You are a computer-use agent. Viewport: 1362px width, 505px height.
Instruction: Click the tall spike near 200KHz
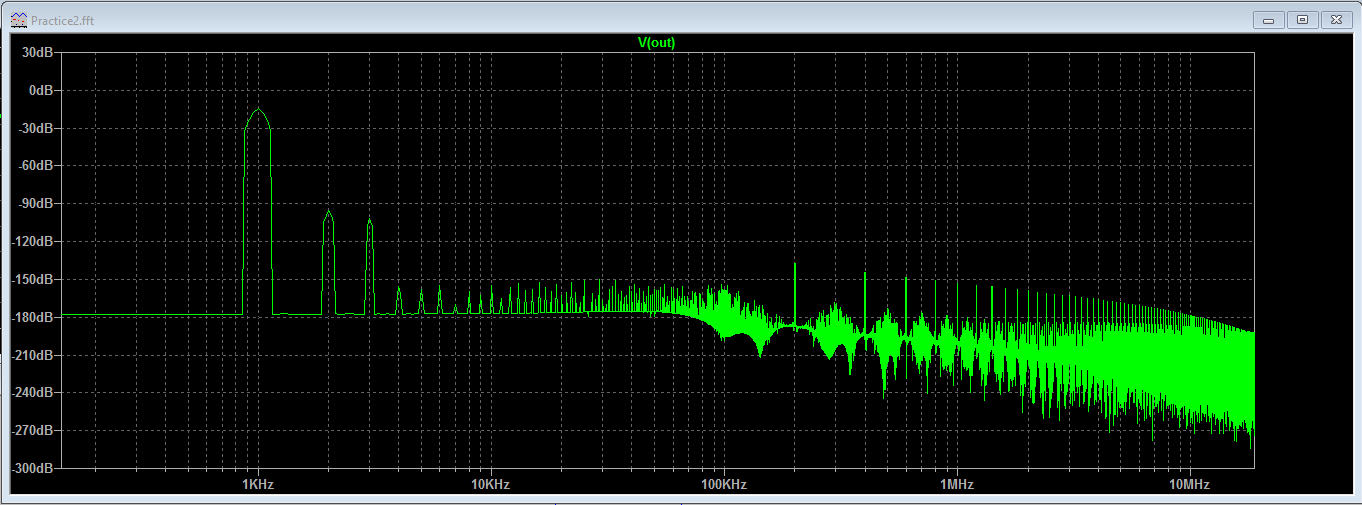pyautogui.click(x=794, y=266)
